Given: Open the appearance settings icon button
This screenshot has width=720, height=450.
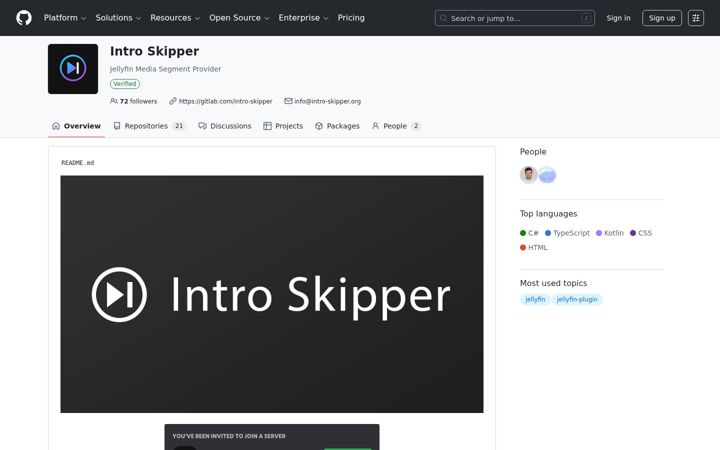Looking at the screenshot, I should [x=696, y=18].
